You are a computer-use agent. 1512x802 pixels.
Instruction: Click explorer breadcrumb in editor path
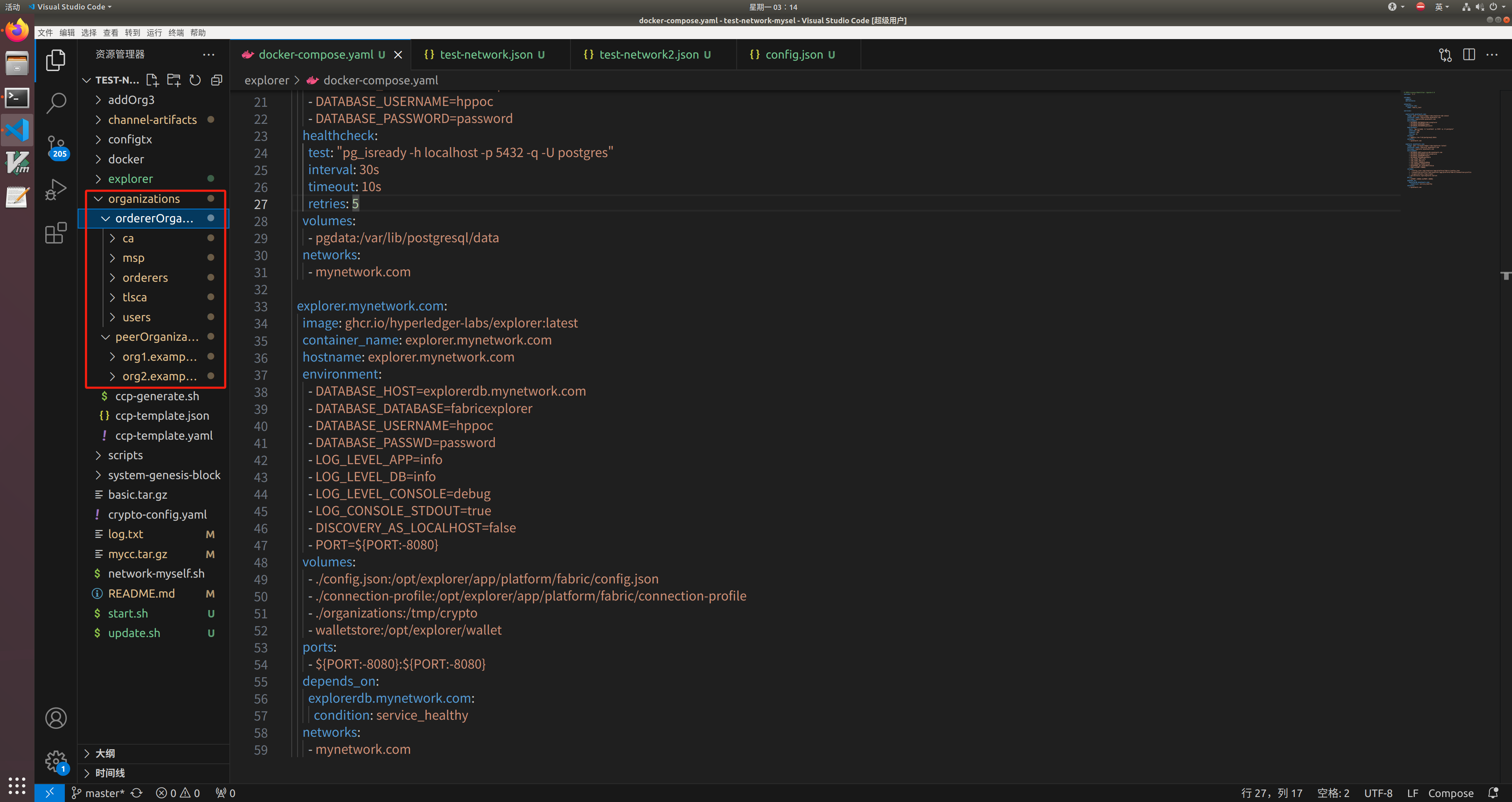[x=266, y=81]
